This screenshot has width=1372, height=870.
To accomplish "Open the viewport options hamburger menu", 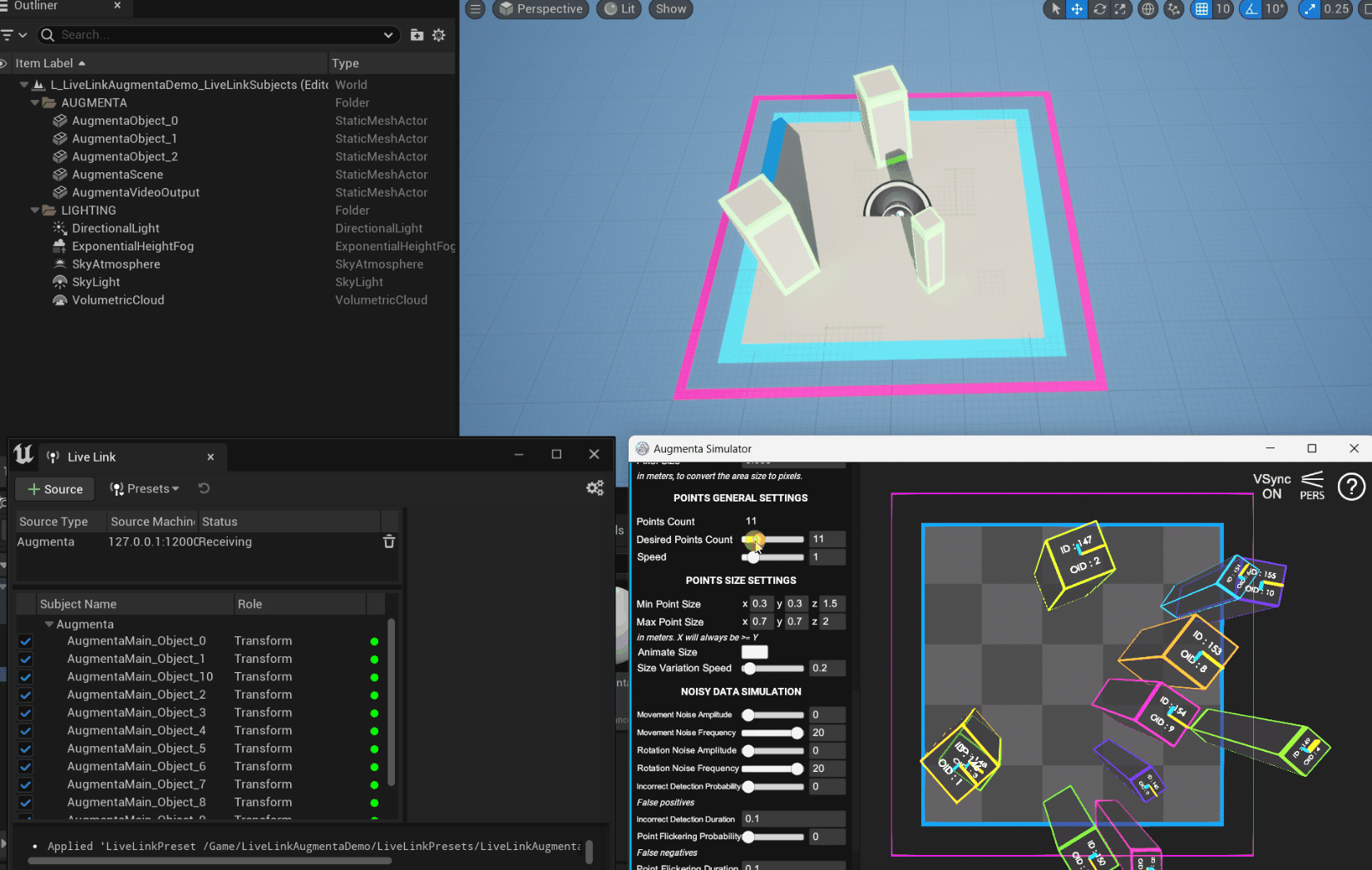I will [475, 9].
